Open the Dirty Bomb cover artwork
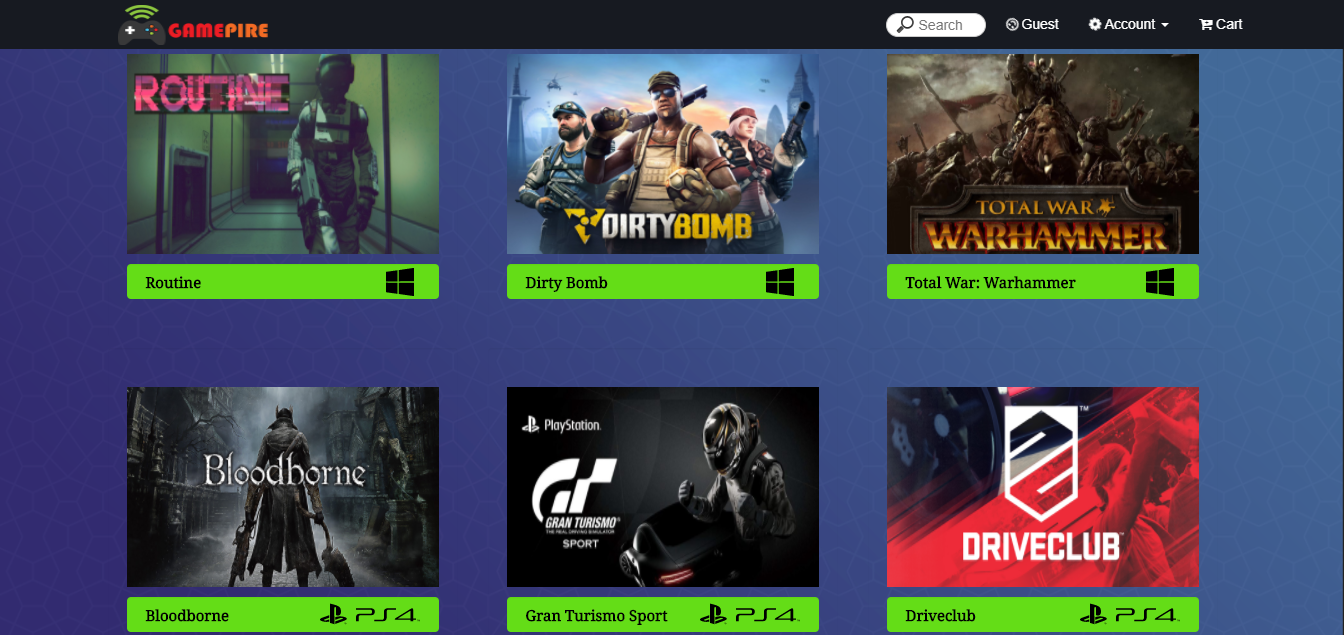 coord(663,154)
